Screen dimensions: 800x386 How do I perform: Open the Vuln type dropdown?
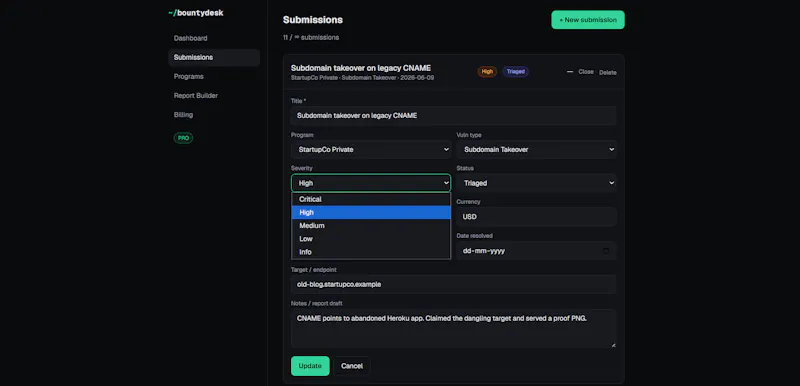pyautogui.click(x=536, y=149)
